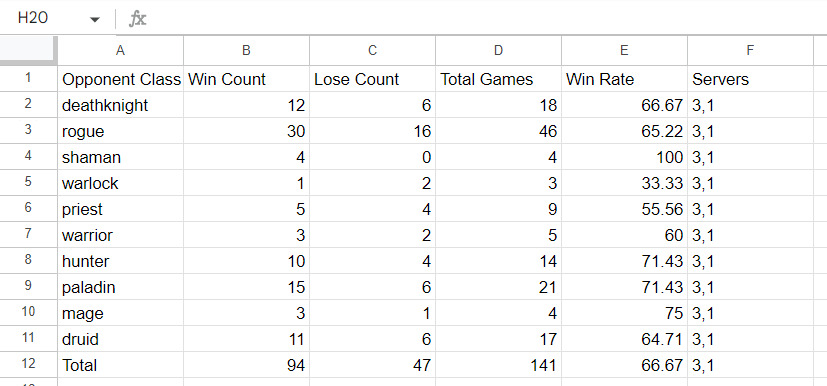
Task: Select the Total win count cell showing 94
Action: (246, 364)
